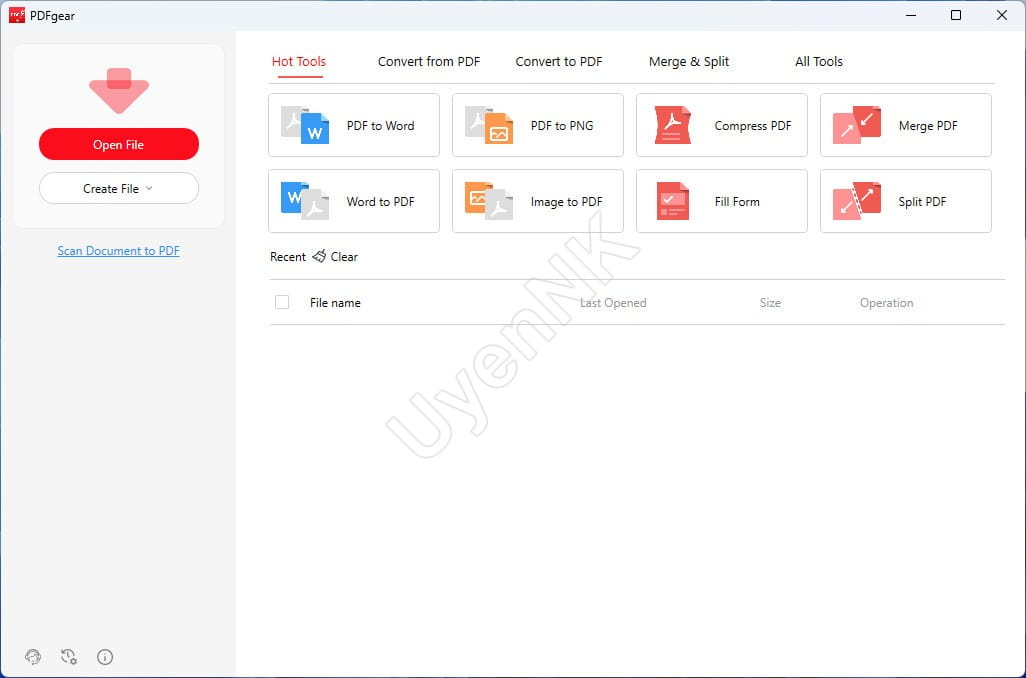This screenshot has width=1026, height=678.
Task: Click the Size column header
Action: coord(770,302)
